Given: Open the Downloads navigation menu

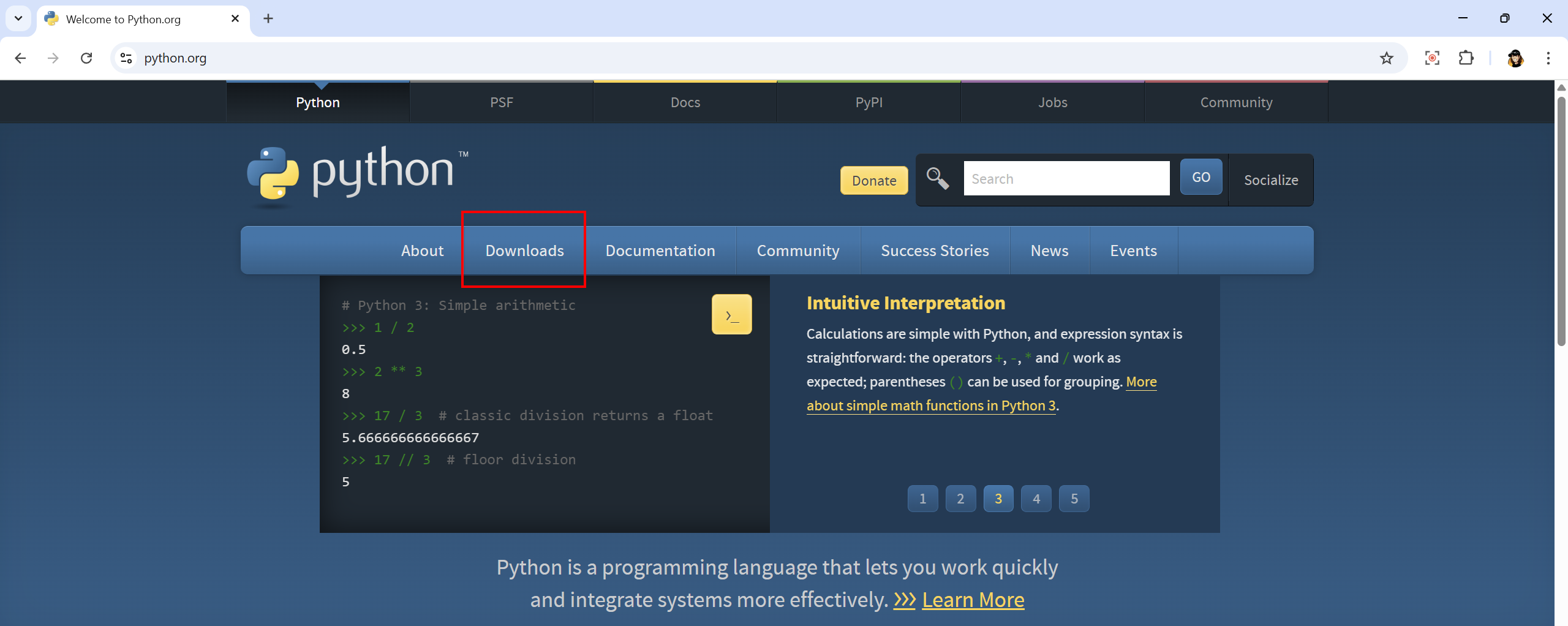Looking at the screenshot, I should (524, 251).
